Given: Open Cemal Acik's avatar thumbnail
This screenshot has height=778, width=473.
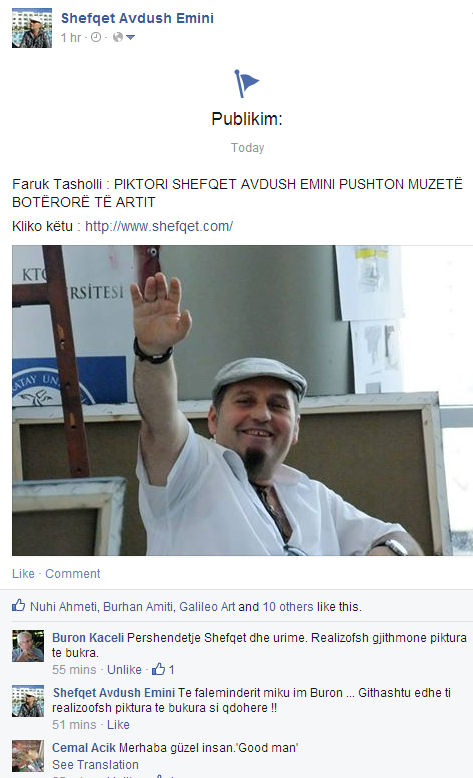Looking at the screenshot, I should click(28, 756).
